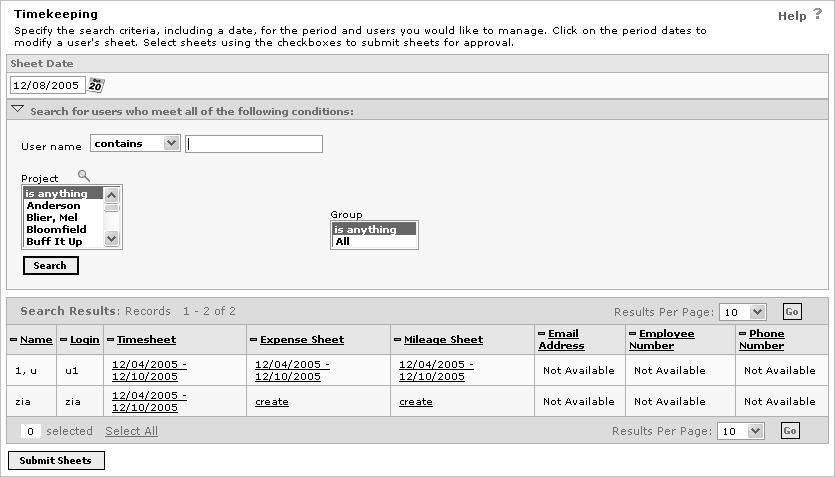Viewport: 835px width, 477px height.
Task: Click the minus icon beside Employee Number column
Action: [633, 334]
